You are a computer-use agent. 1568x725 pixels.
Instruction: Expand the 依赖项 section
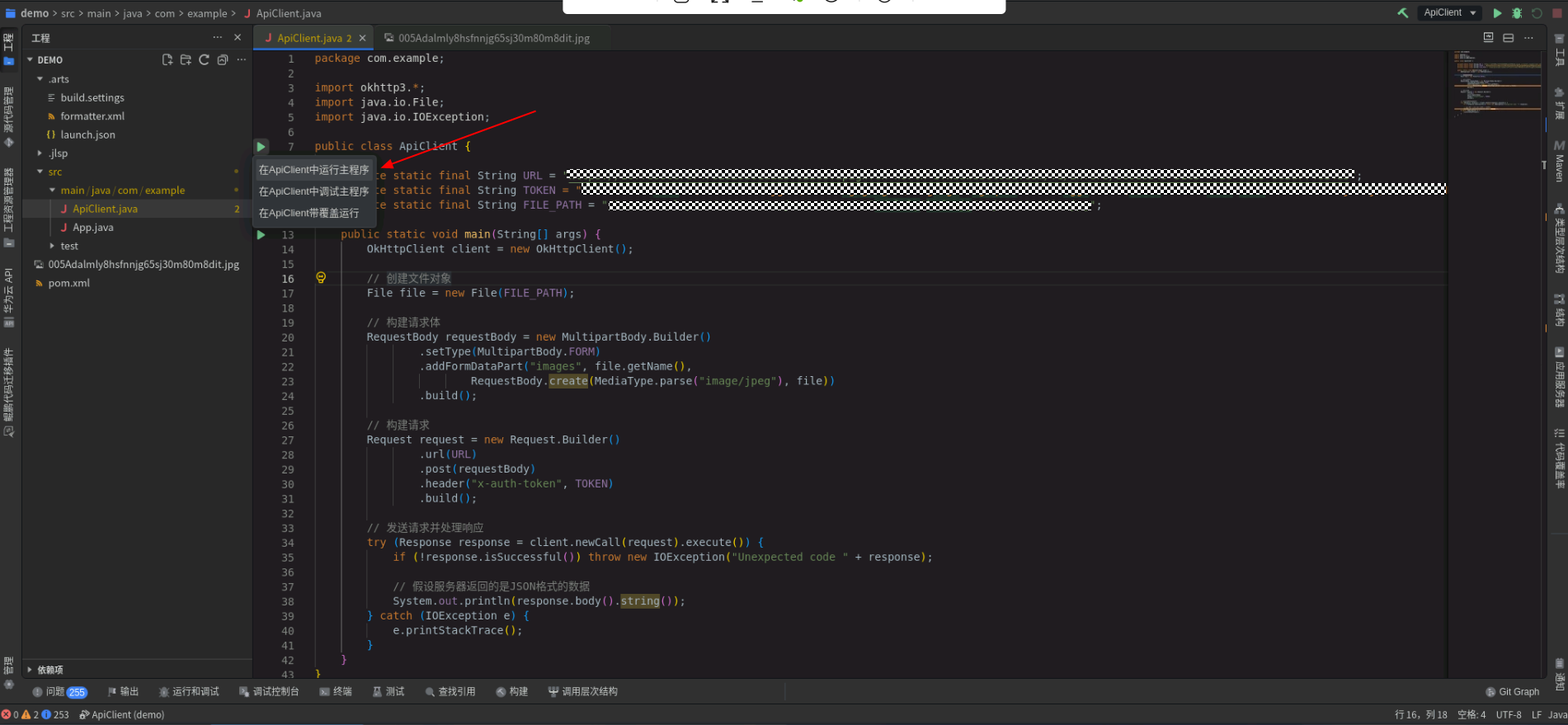pos(30,670)
